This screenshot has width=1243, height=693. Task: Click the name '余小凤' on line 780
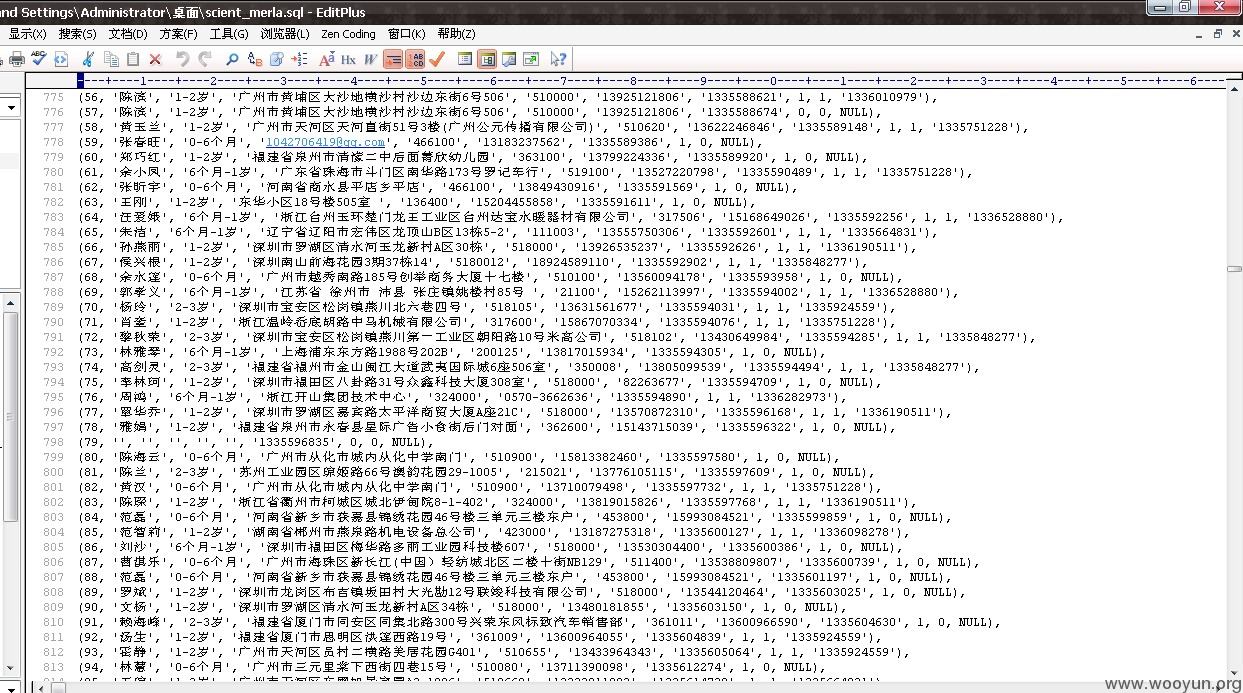point(140,172)
